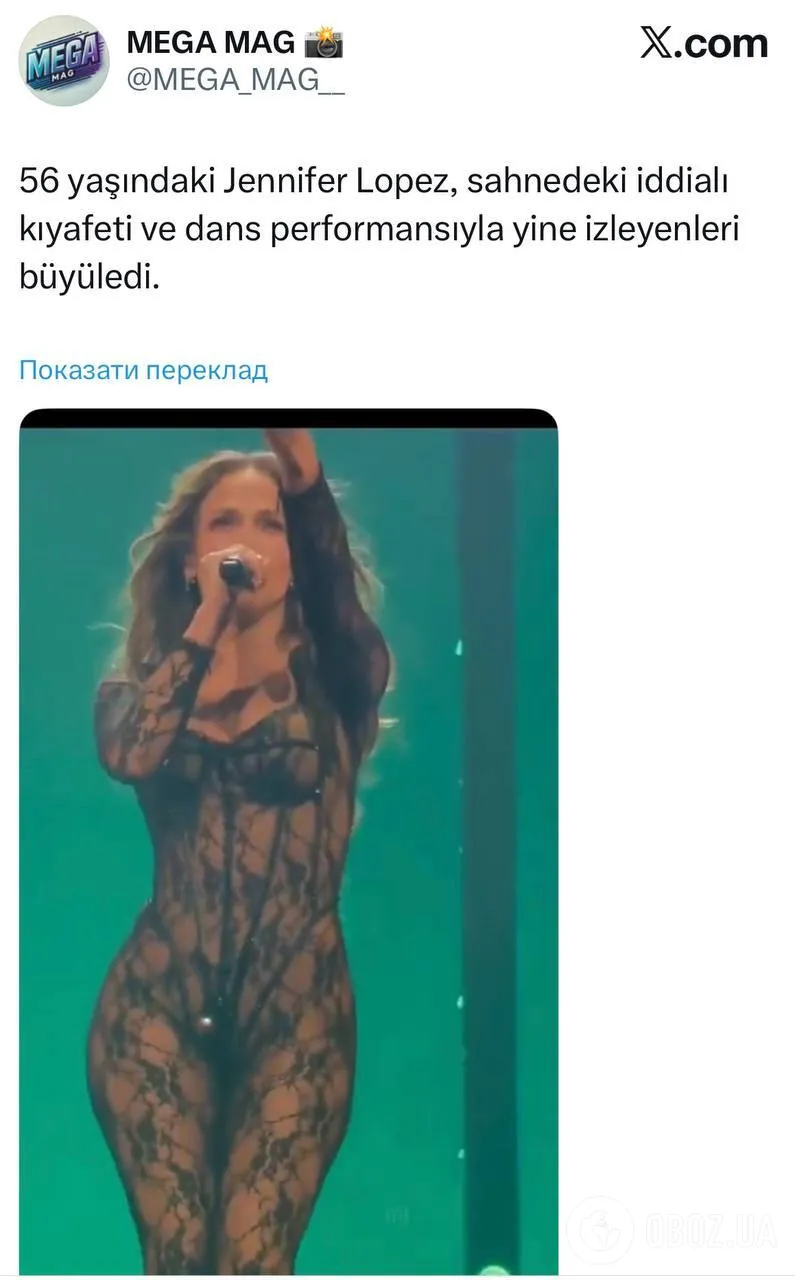Click 'Показати переклад' to translate the post
The height and width of the screenshot is (1280, 795).
point(144,370)
